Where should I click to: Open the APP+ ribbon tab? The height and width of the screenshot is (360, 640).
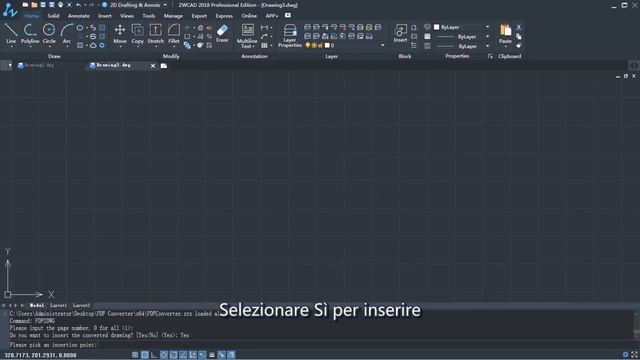tap(272, 16)
